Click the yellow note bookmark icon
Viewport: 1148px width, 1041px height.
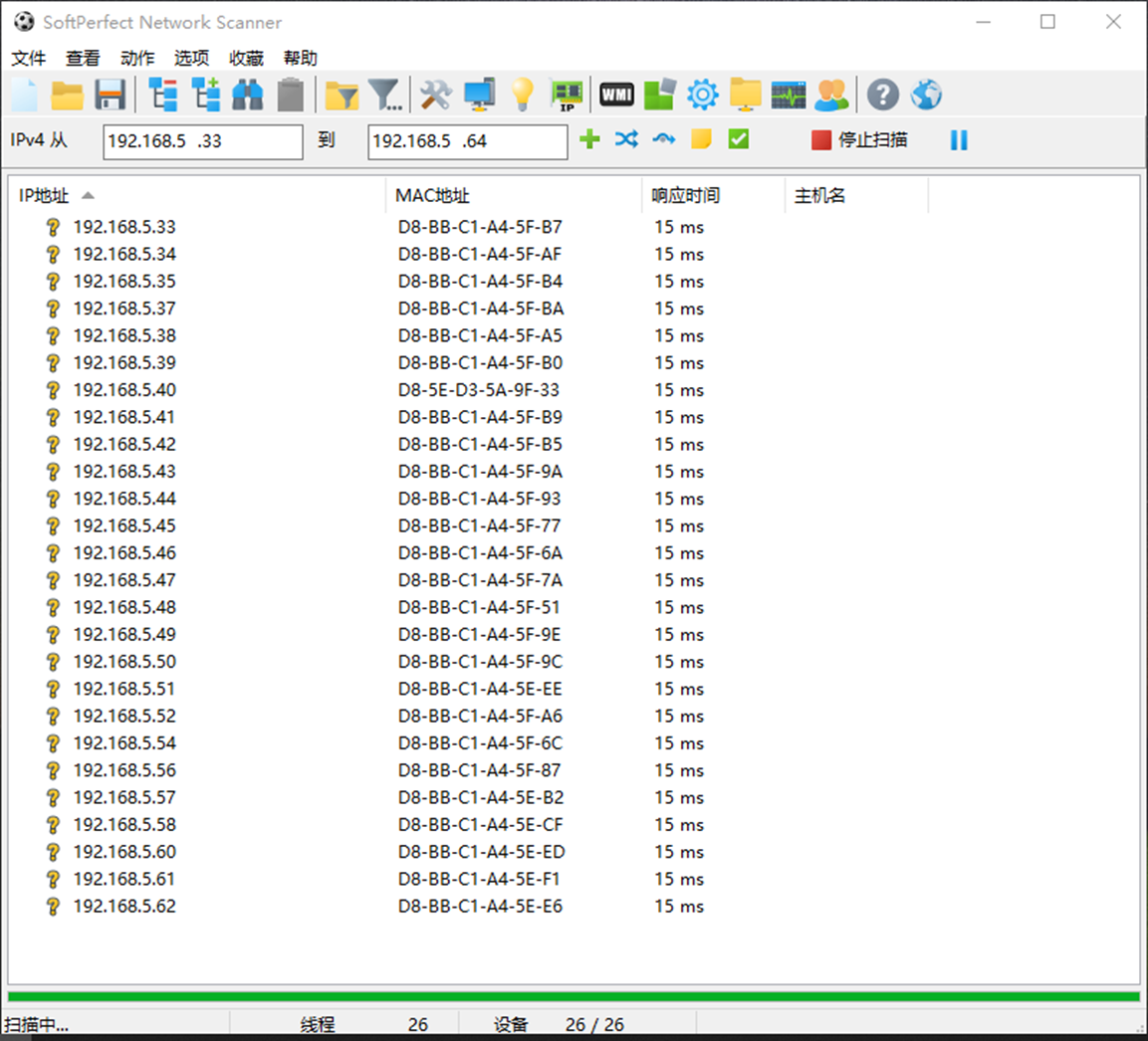pyautogui.click(x=701, y=139)
